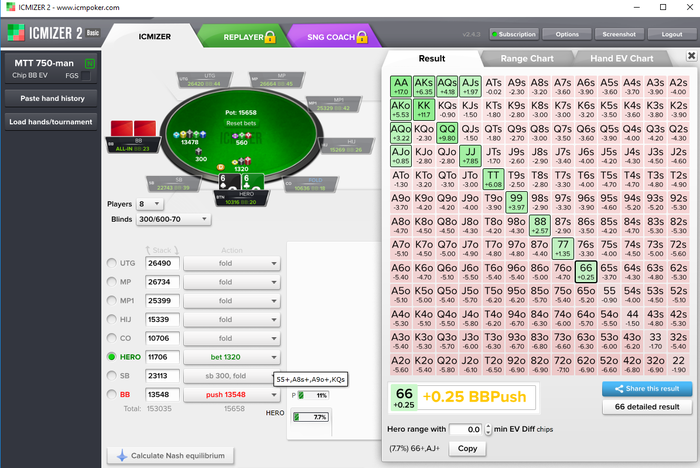Switch to the ICMIZER tab
Screen dimensions: 700x468
pos(154,37)
